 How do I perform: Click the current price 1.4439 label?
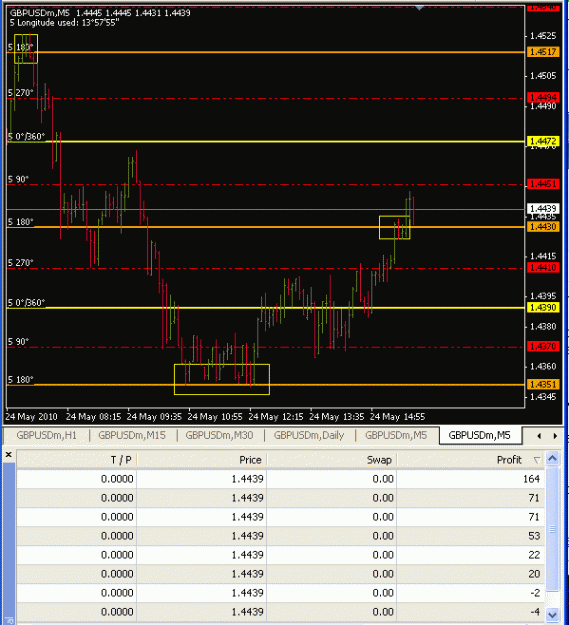click(543, 209)
